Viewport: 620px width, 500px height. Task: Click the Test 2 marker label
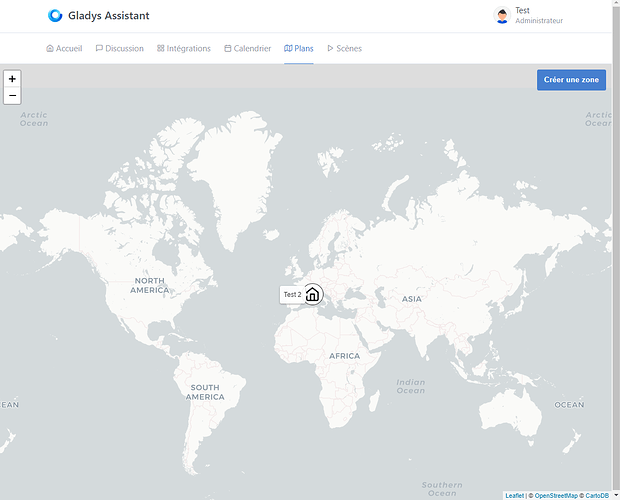click(292, 295)
